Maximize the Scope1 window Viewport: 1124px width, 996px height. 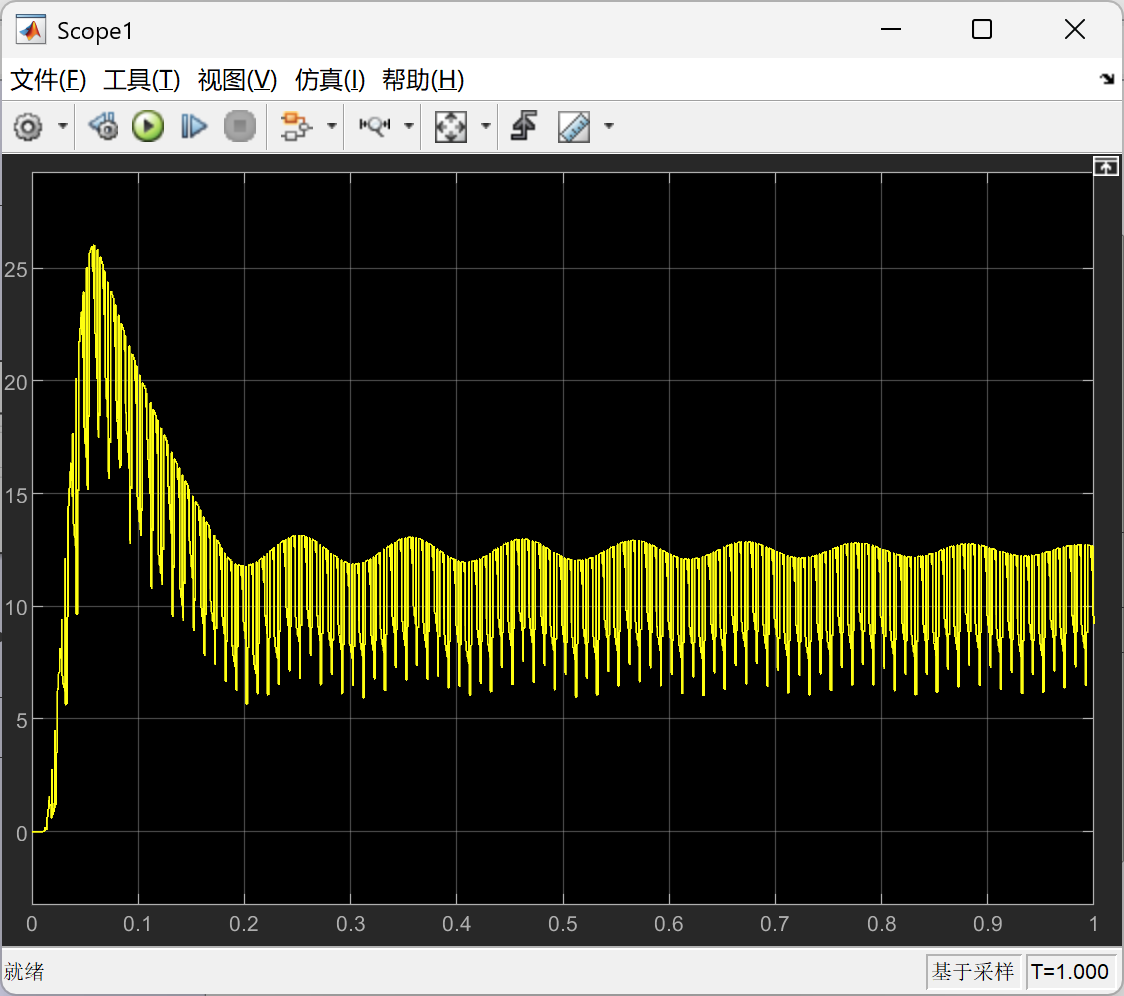coord(982,29)
